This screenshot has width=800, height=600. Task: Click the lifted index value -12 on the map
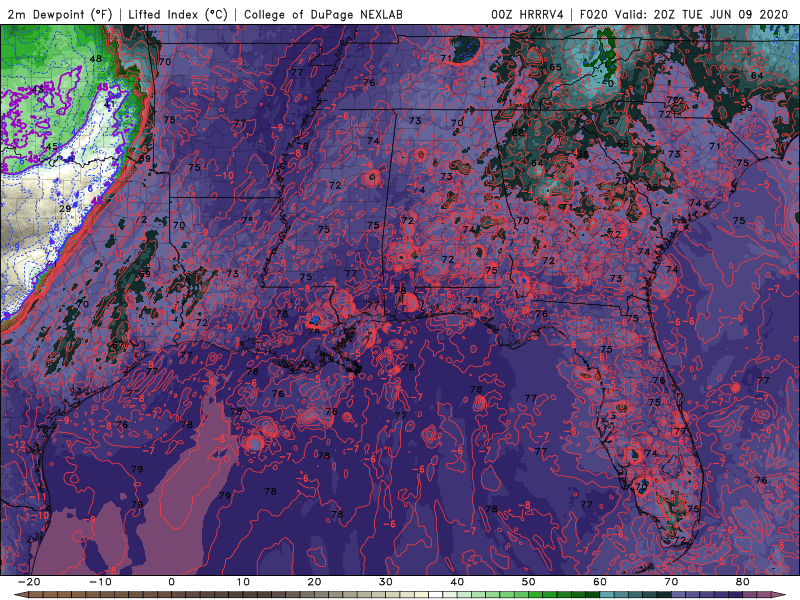click(17, 445)
